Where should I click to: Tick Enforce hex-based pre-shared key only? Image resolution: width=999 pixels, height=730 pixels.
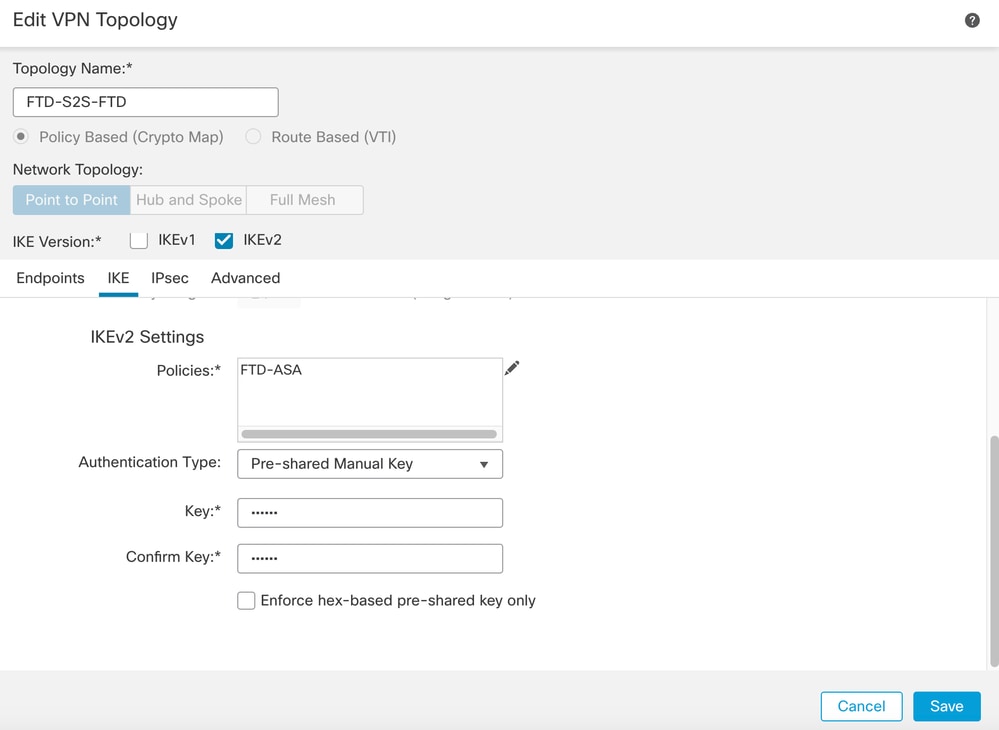pyautogui.click(x=246, y=601)
